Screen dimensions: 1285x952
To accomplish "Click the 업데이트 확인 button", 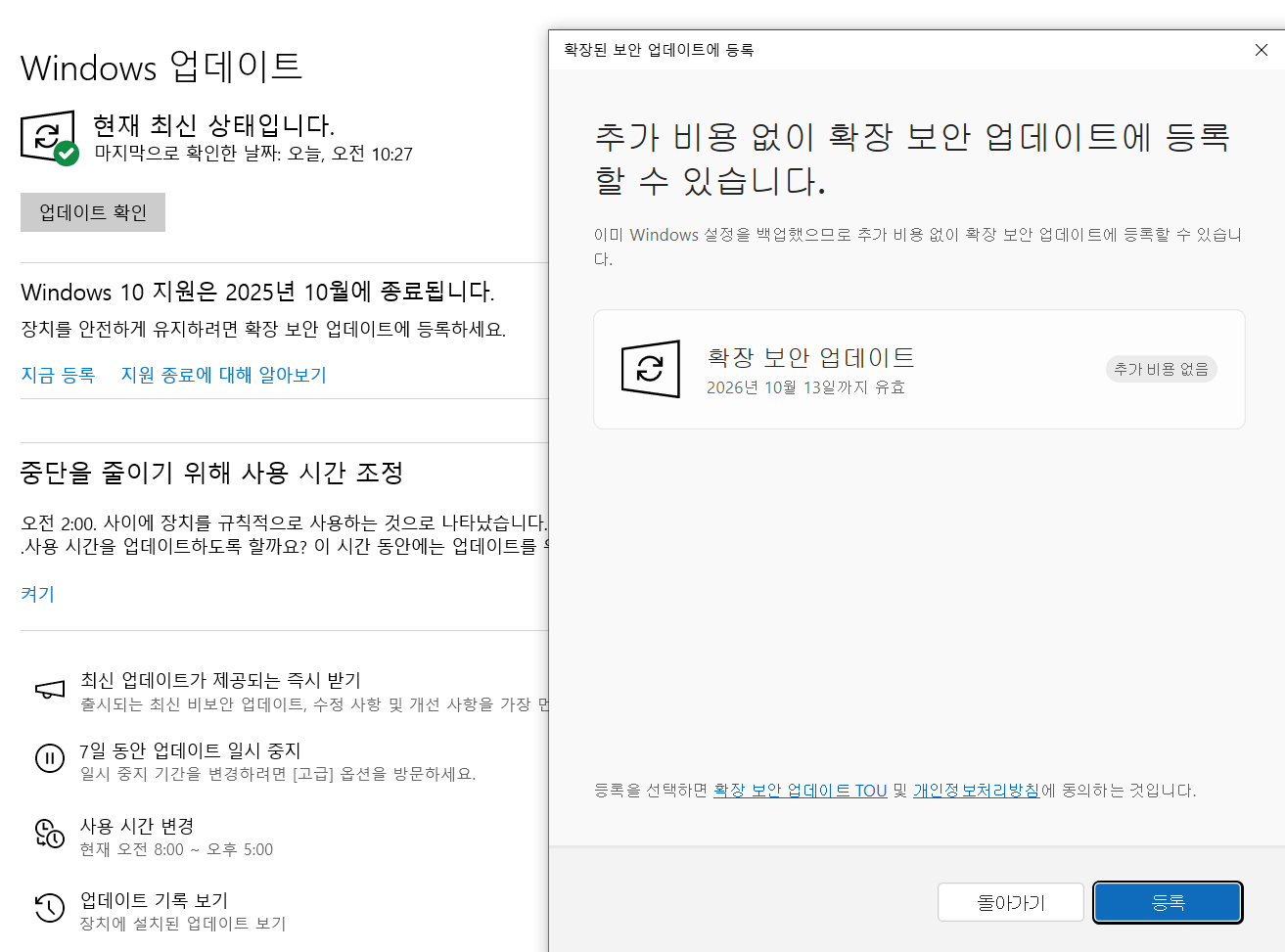I will 93,212.
